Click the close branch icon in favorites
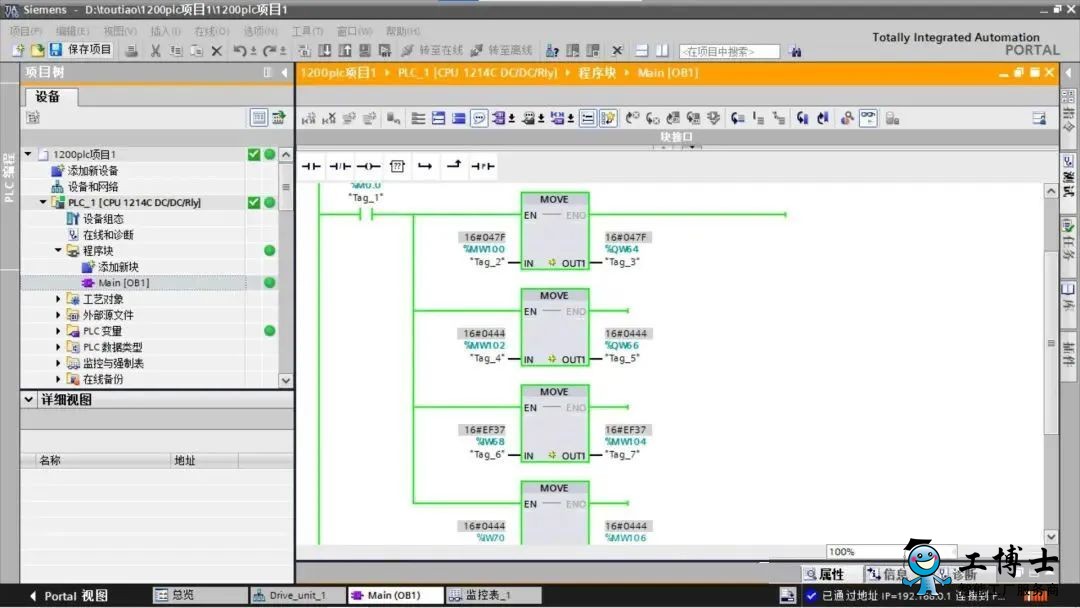Screen dimensions: 1080x608 click(454, 165)
